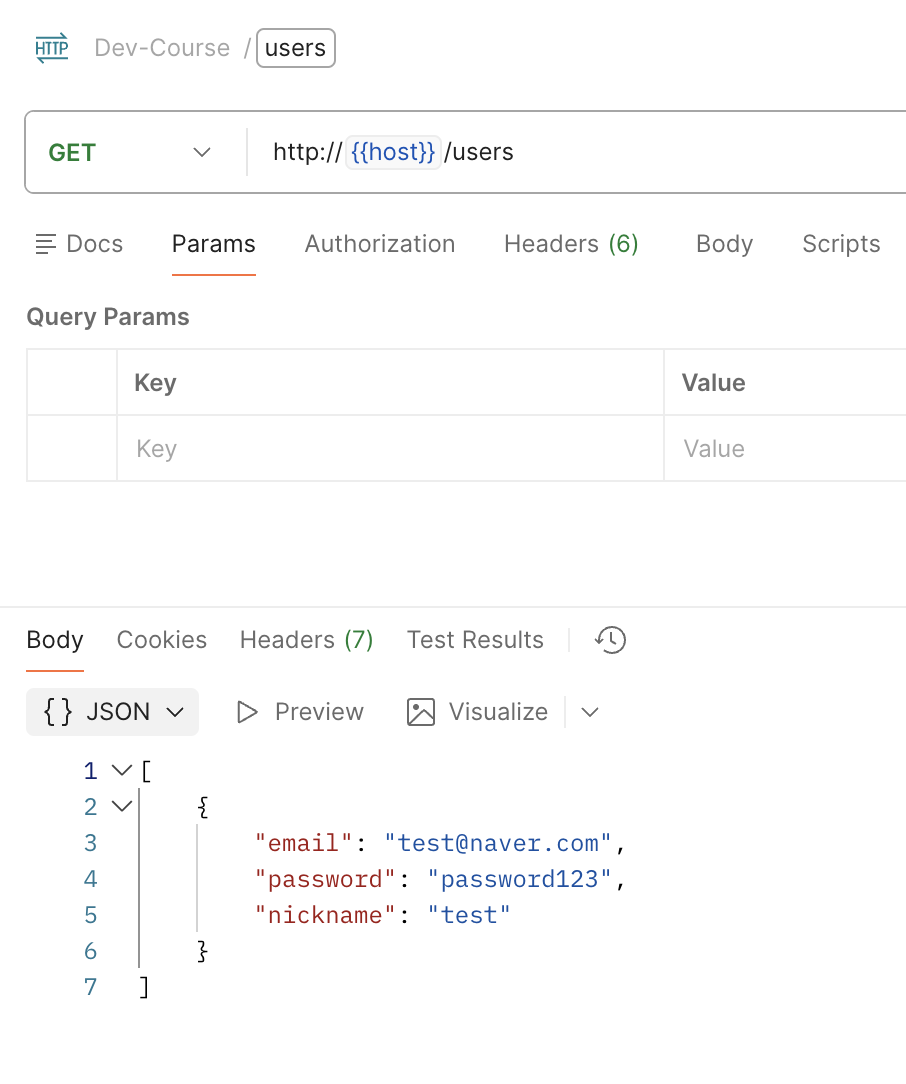Screen dimensions: 906x1084
Task: Open the JSON format dropdown
Action: (175, 712)
